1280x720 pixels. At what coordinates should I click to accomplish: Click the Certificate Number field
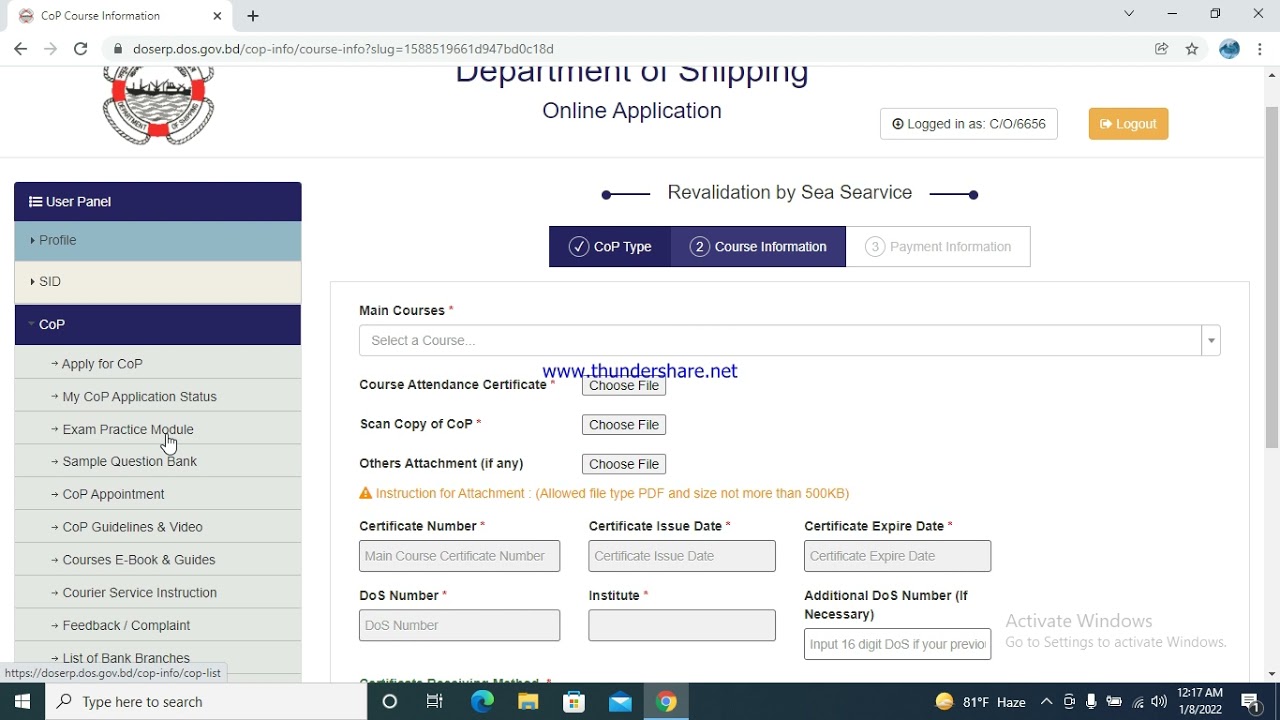(460, 556)
